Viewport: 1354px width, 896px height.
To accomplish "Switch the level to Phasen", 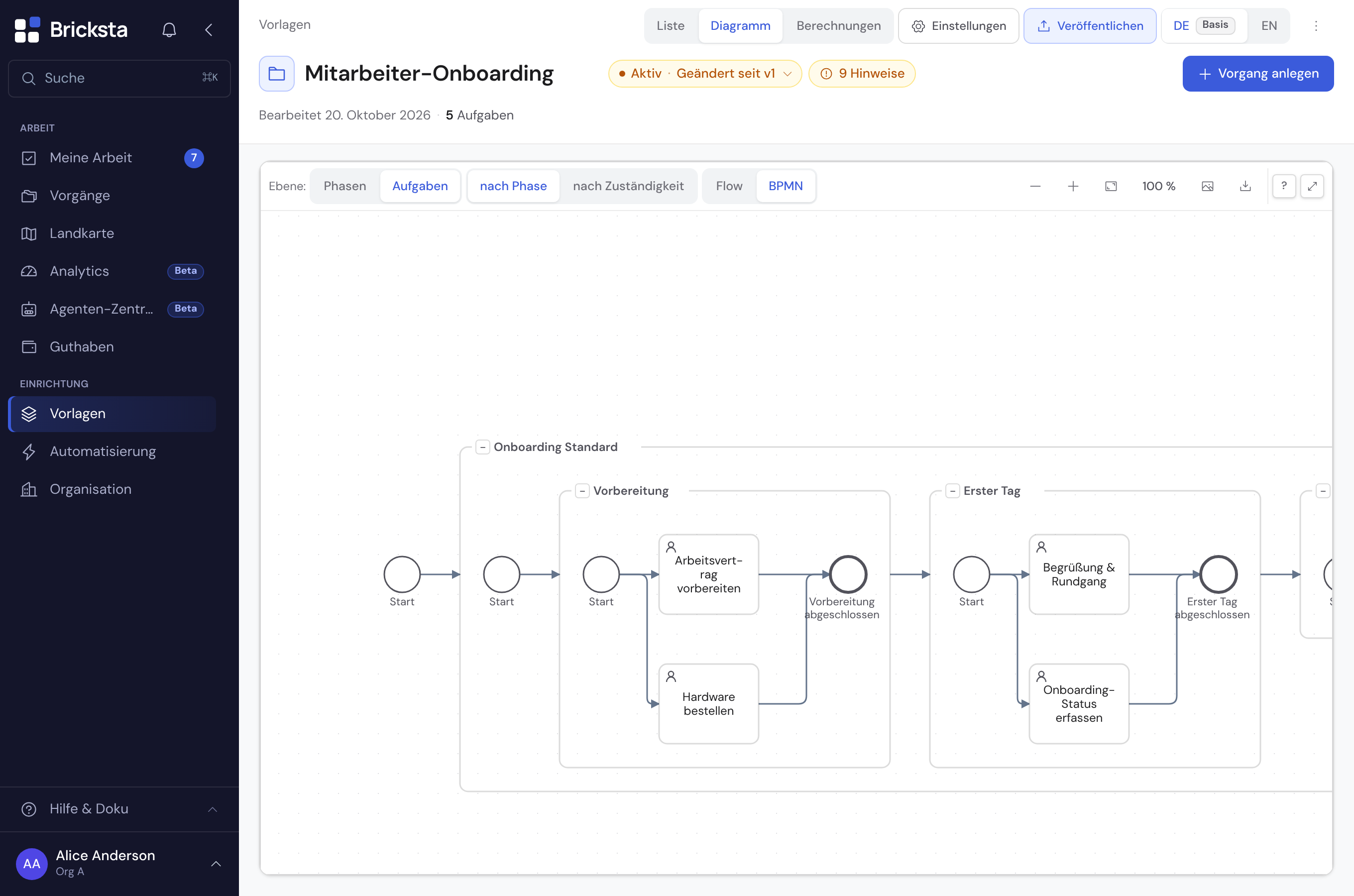I will pos(344,186).
